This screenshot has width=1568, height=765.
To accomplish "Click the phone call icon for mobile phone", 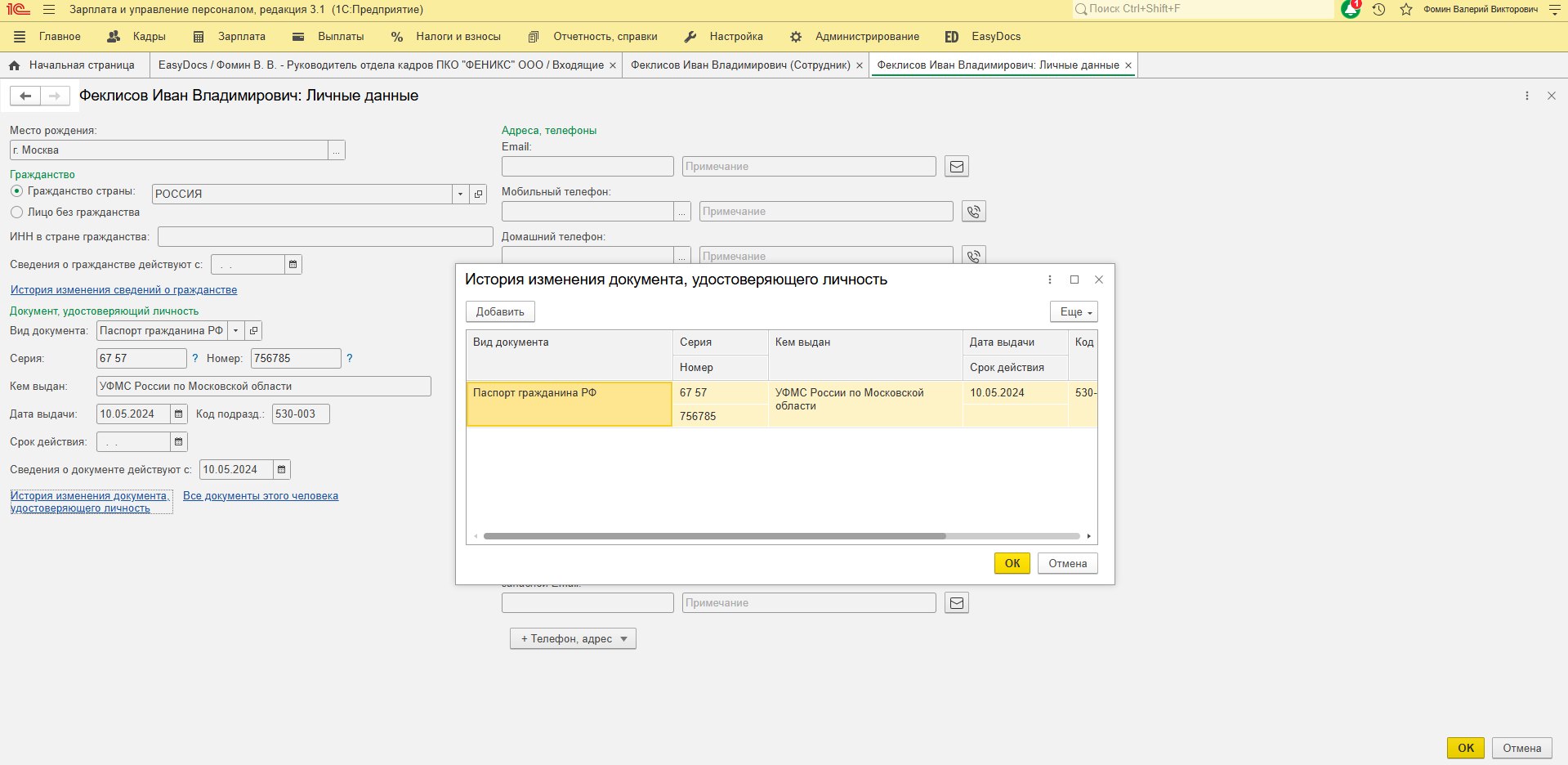I will click(x=973, y=212).
